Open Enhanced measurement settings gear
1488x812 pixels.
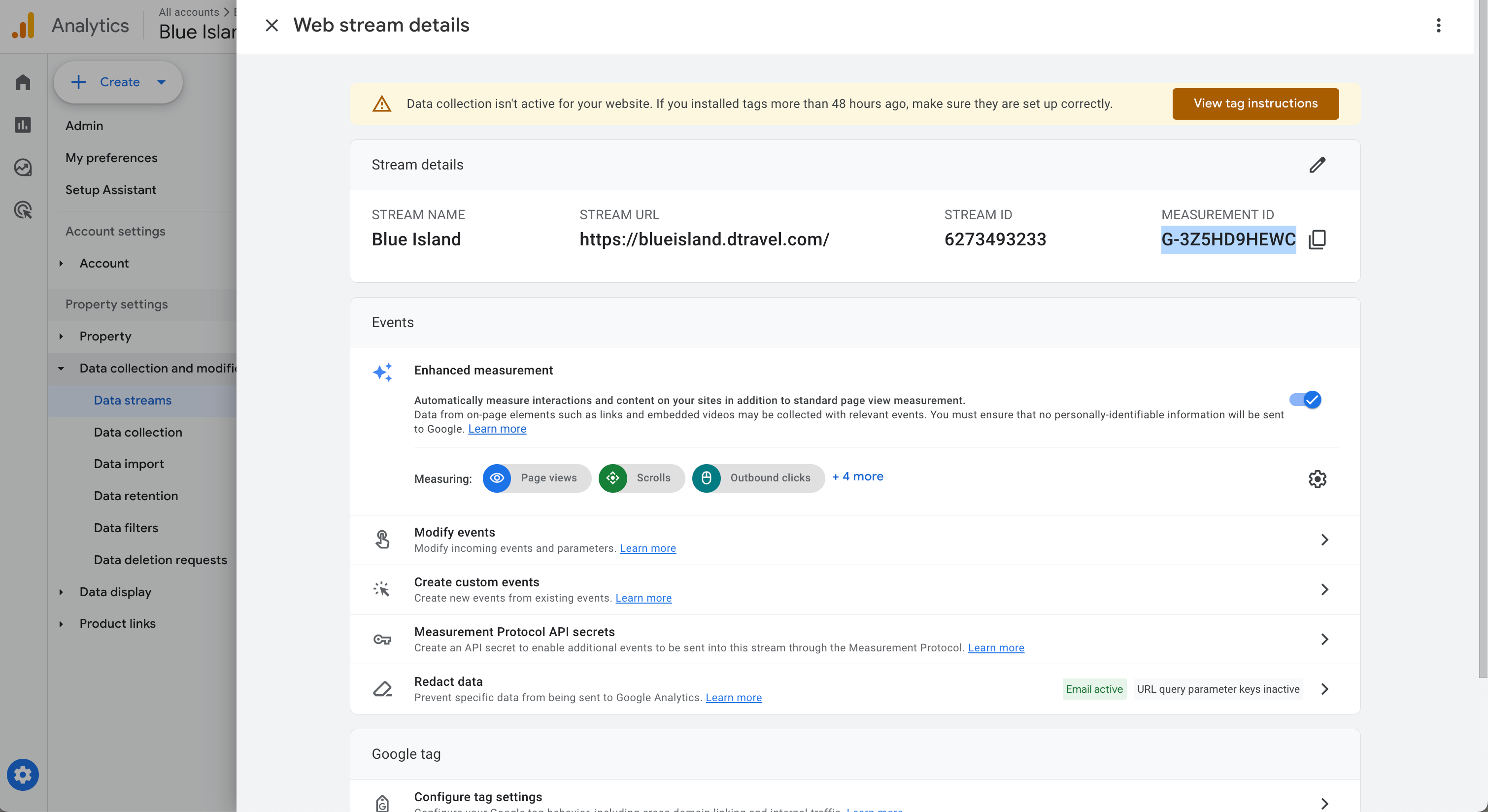[1317, 479]
